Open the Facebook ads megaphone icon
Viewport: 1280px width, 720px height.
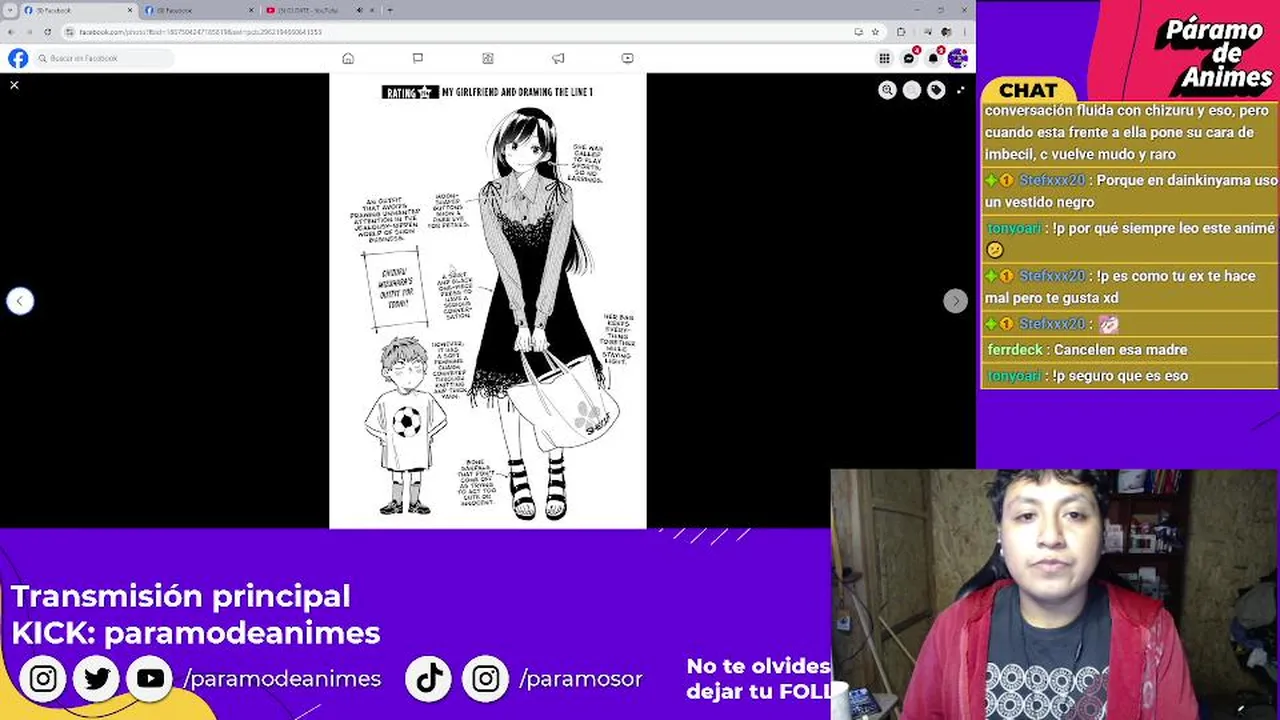(x=558, y=58)
